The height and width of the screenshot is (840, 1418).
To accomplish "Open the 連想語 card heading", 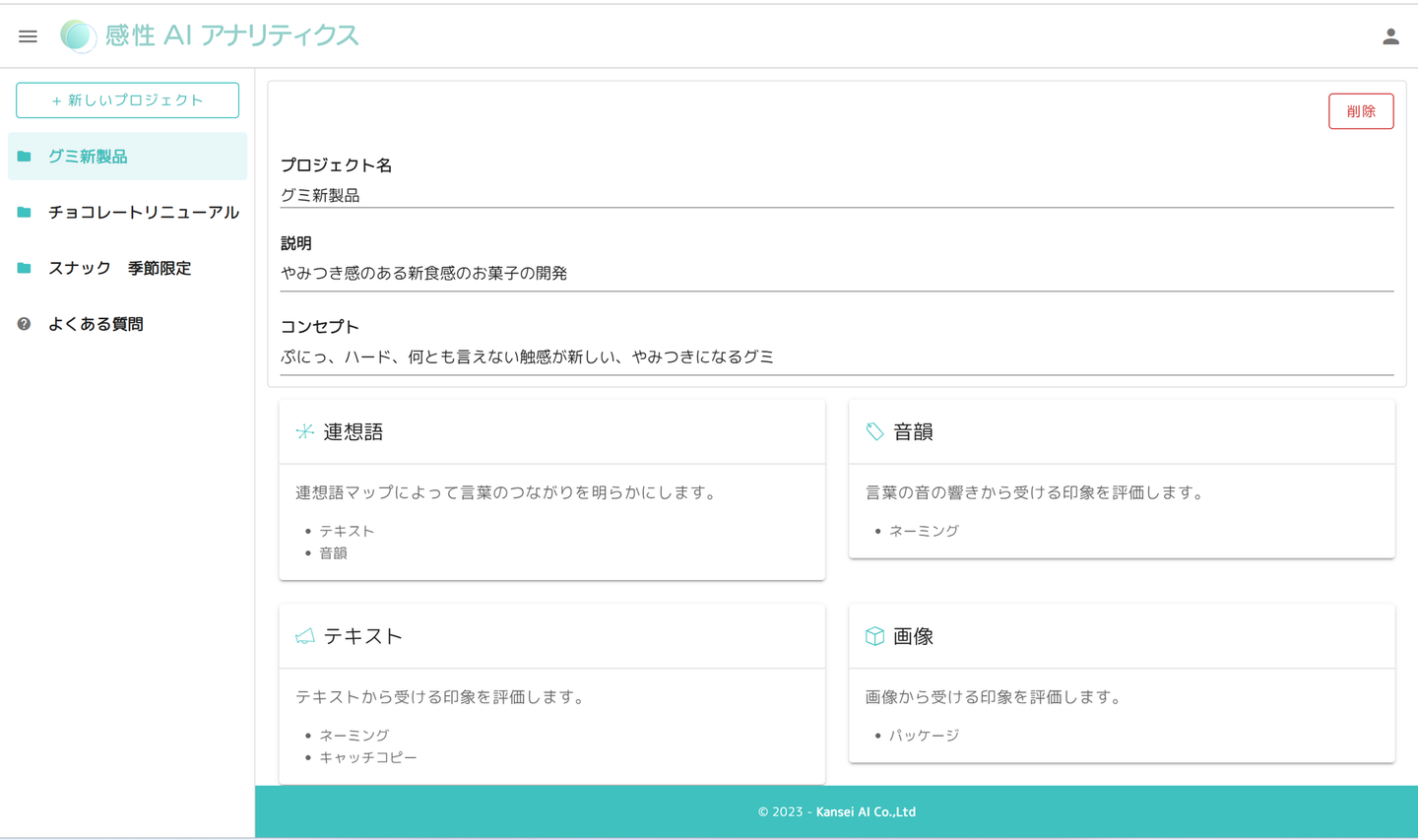I will pos(354,431).
